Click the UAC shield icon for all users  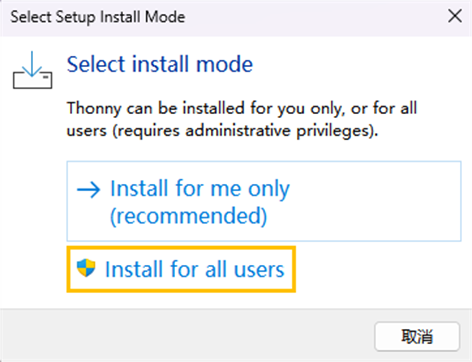click(x=86, y=268)
